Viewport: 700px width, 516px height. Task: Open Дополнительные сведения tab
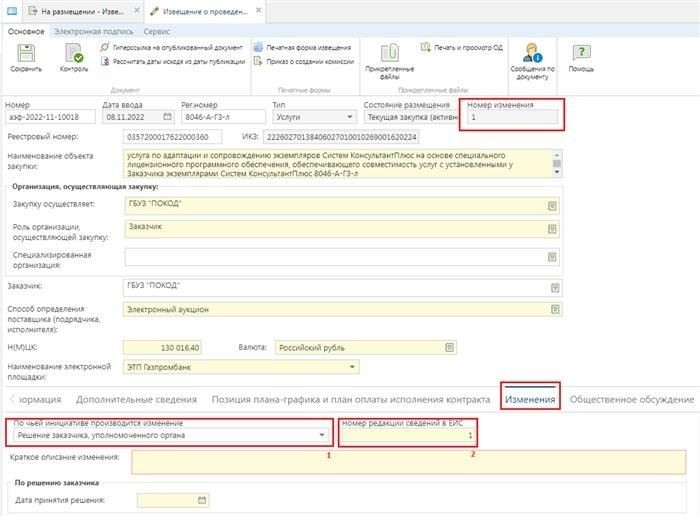click(x=136, y=399)
